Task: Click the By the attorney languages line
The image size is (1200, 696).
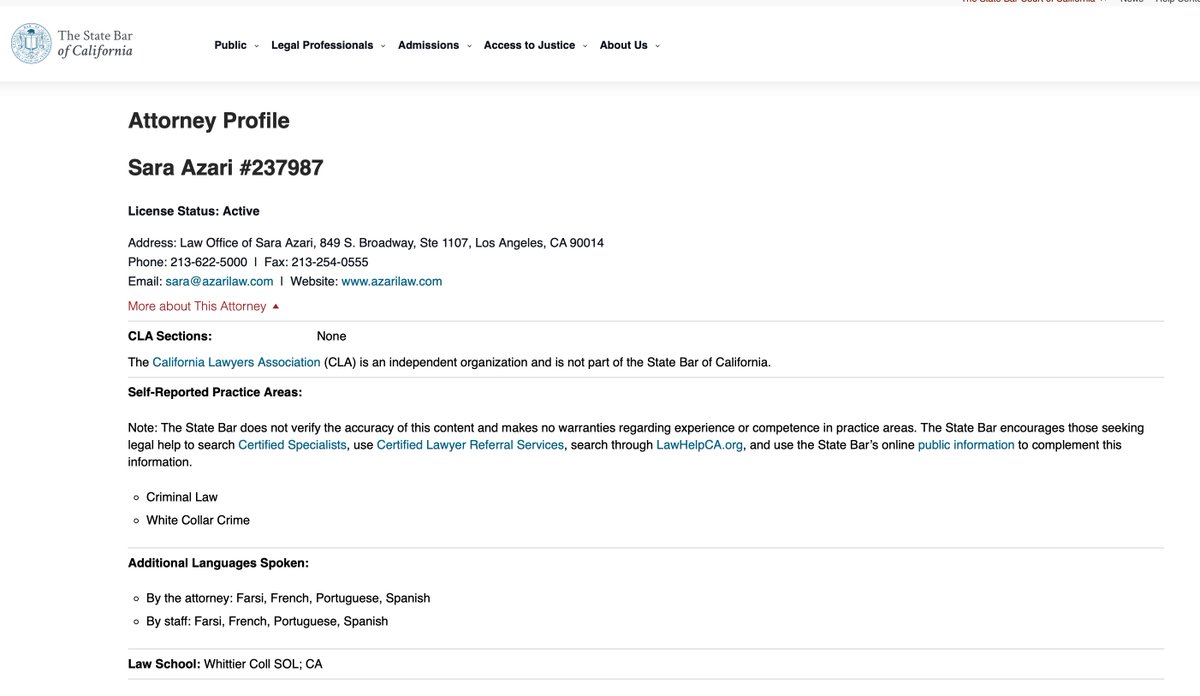Action: (288, 598)
